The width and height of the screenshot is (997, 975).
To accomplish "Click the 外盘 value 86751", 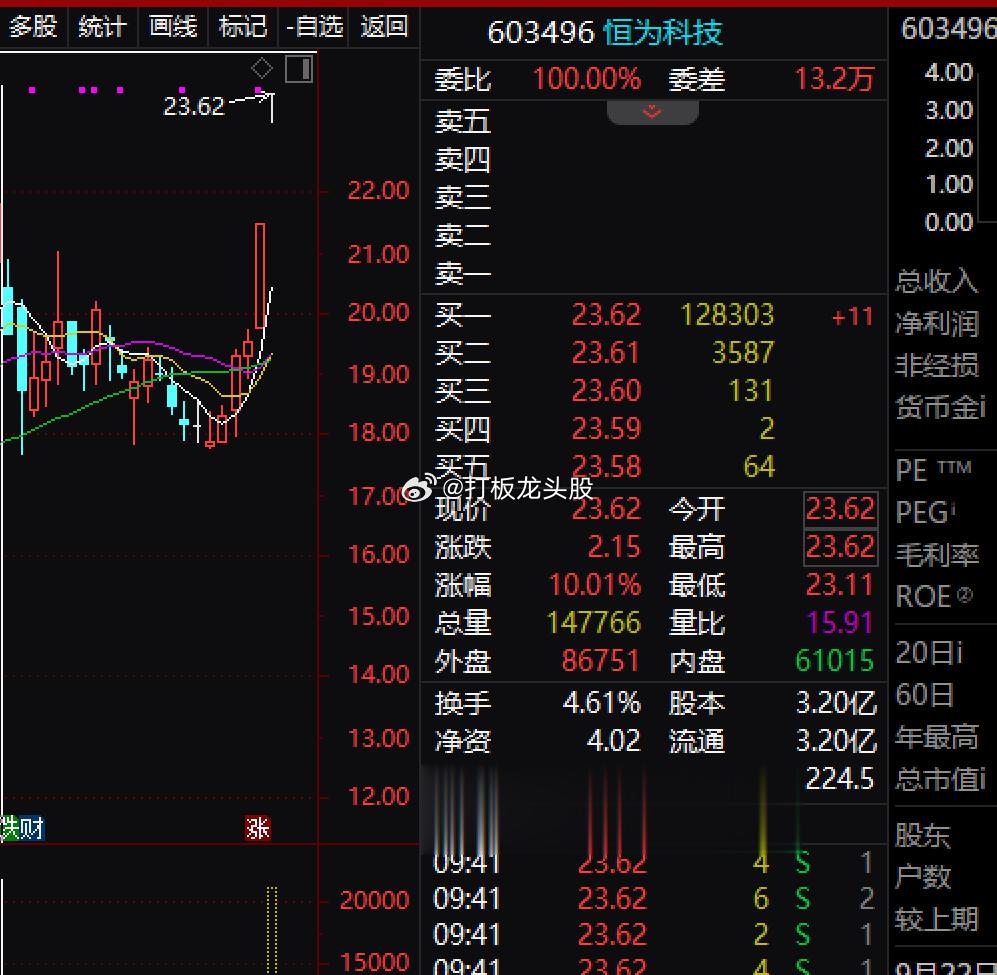I will [x=600, y=661].
